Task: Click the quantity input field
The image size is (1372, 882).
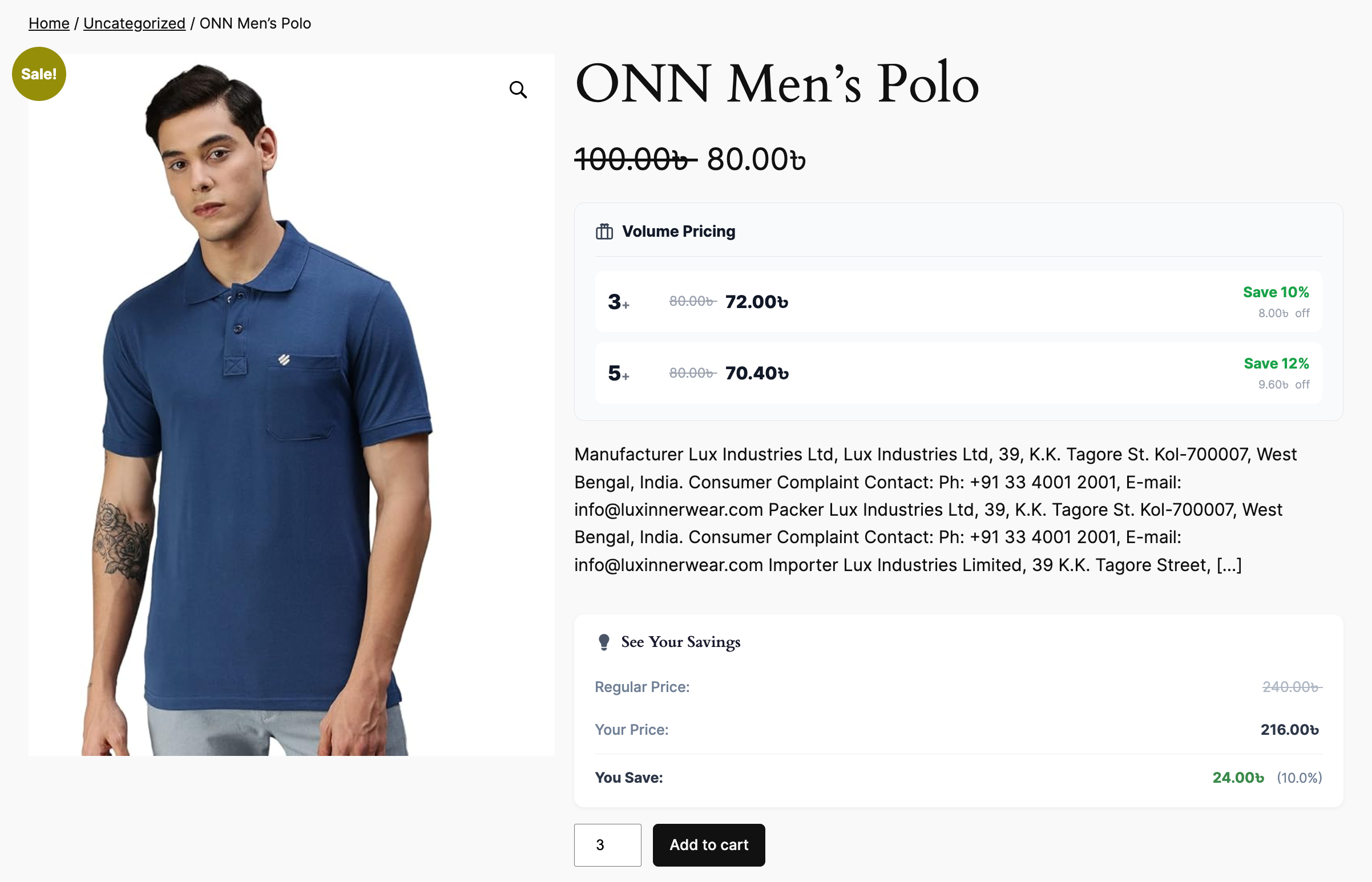Action: 607,845
